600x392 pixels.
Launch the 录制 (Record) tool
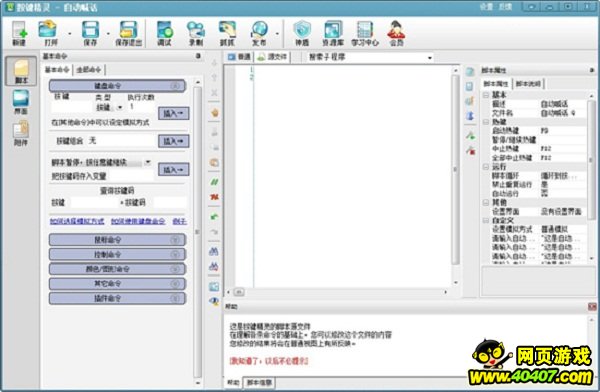tap(196, 33)
